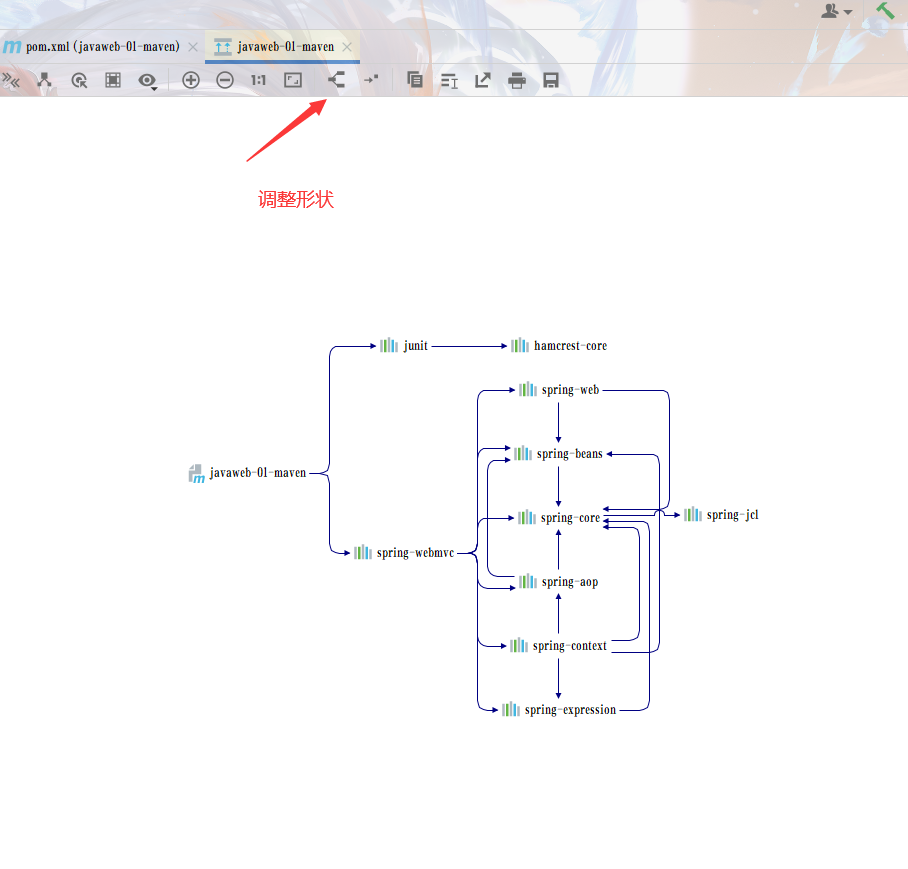Toggle the show paths network icon
Image resolution: width=908 pixels, height=869 pixels.
(x=44, y=80)
